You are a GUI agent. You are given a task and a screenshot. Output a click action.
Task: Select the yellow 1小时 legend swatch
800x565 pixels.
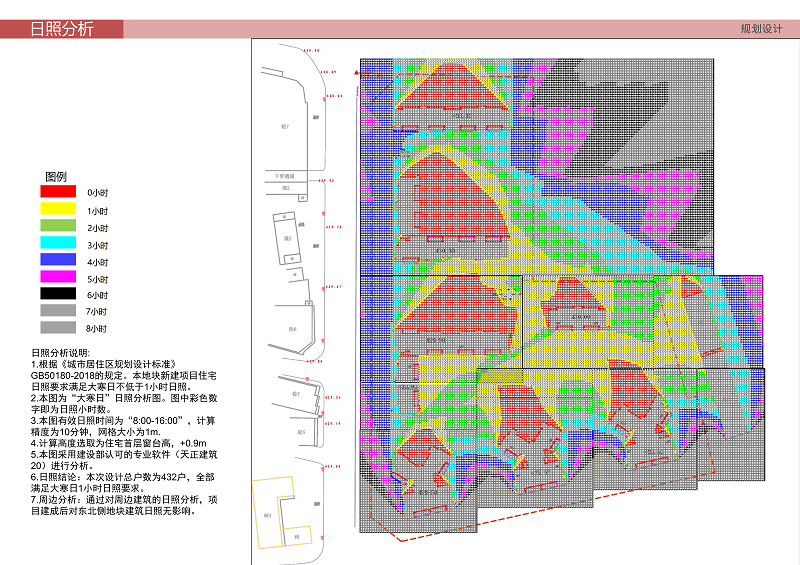point(57,211)
